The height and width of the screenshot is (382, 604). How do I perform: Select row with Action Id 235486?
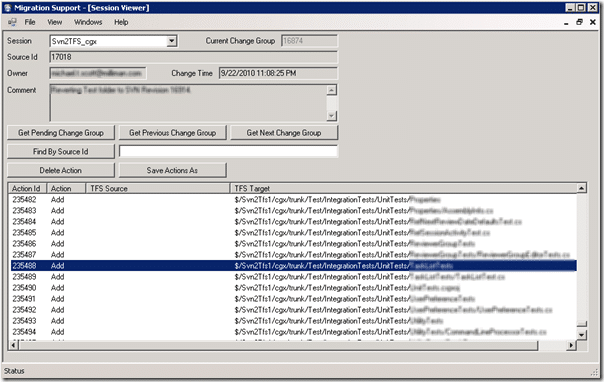[293, 244]
